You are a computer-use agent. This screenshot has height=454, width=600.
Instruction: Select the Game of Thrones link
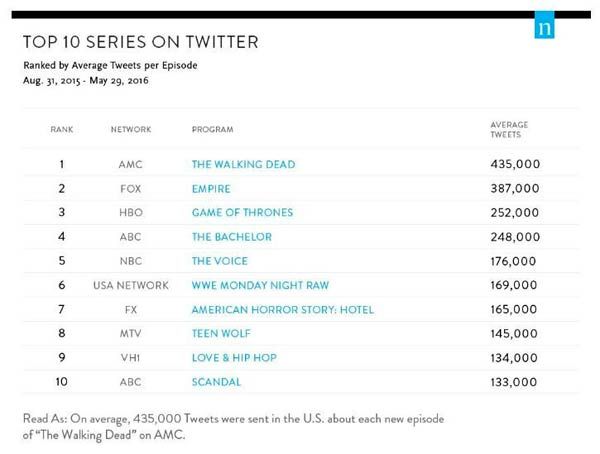coord(241,212)
